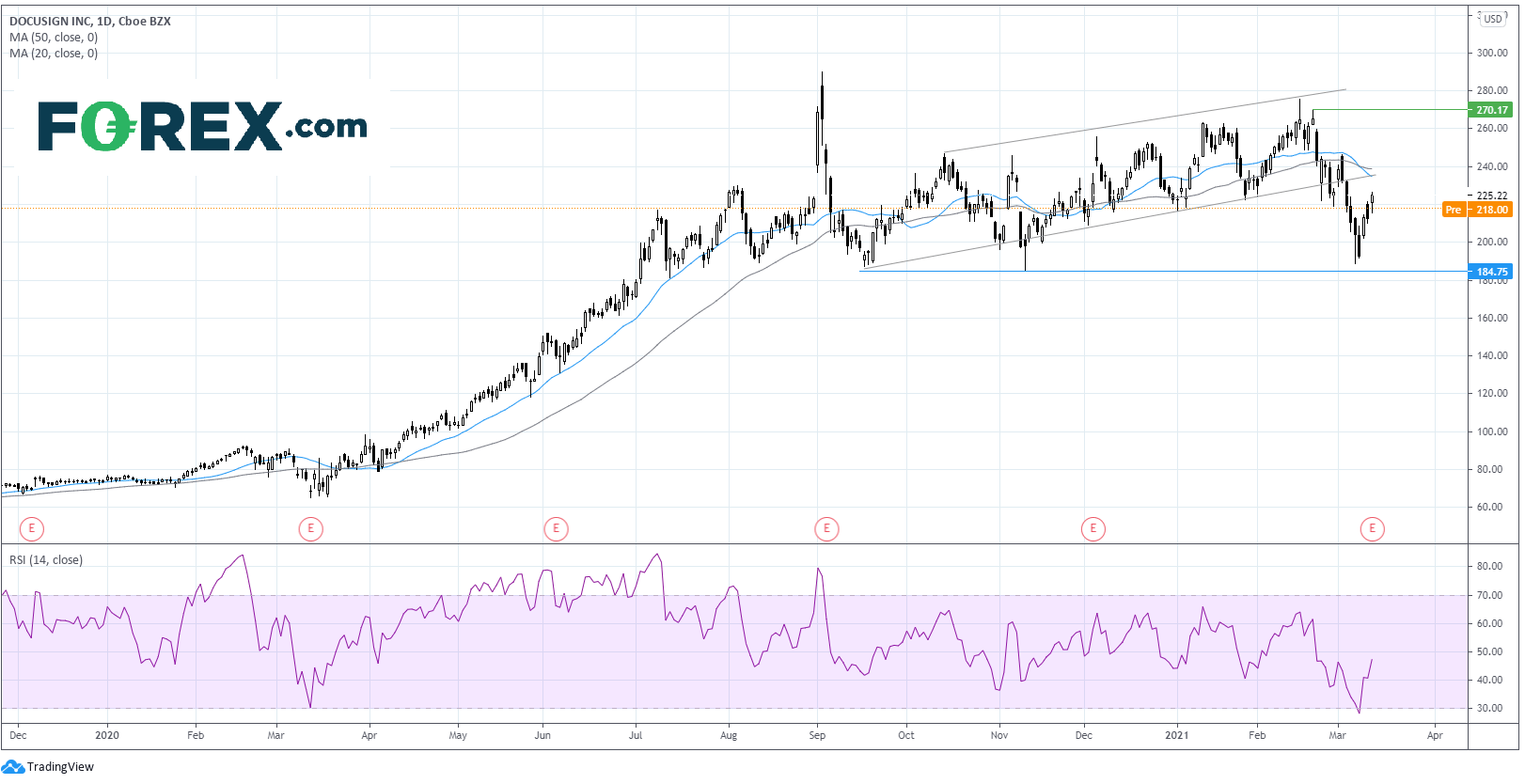Select the RSI (14, close) indicator label
1525x784 pixels.
[46, 560]
